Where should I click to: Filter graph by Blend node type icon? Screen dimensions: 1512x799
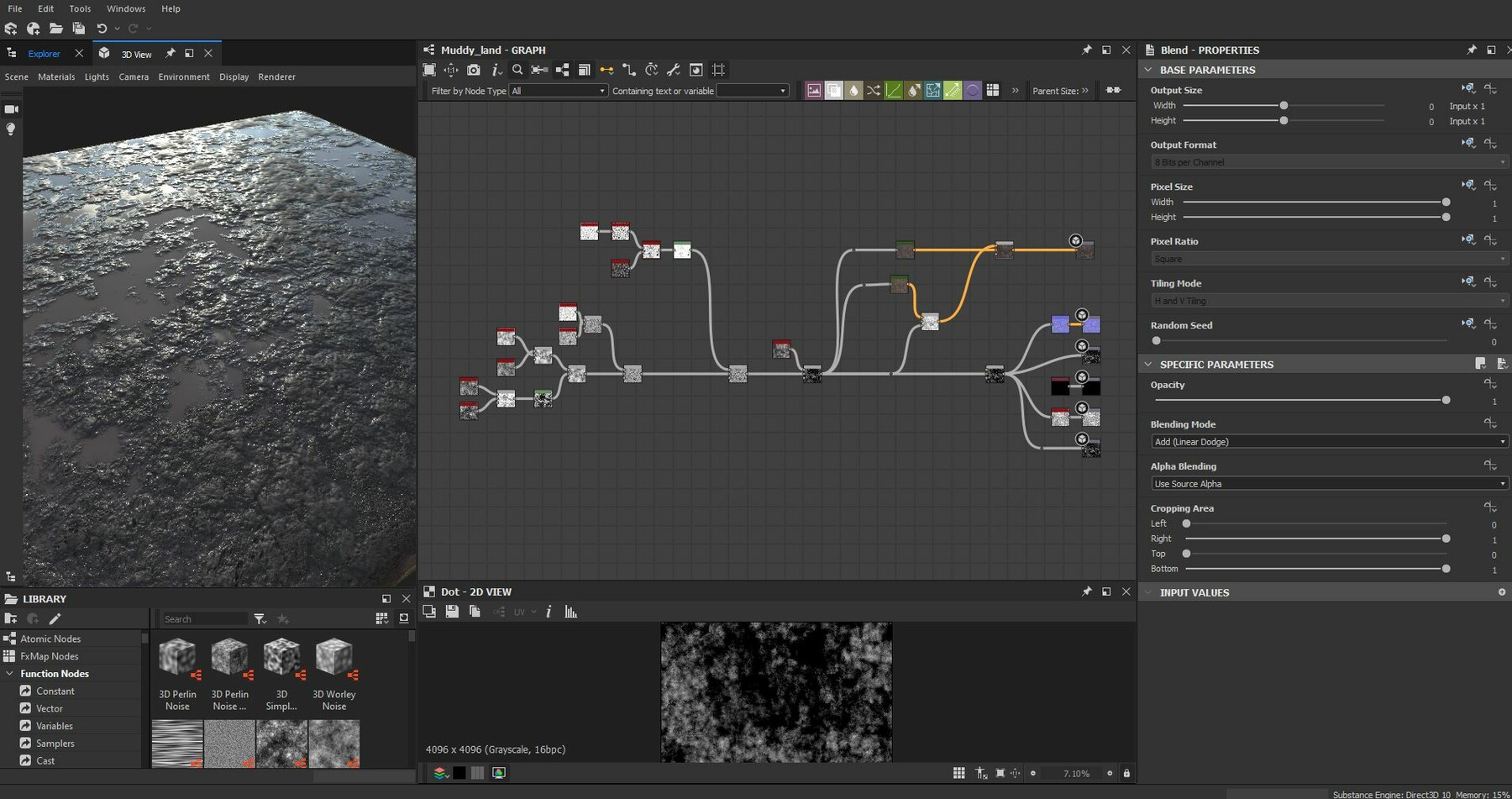[x=833, y=90]
